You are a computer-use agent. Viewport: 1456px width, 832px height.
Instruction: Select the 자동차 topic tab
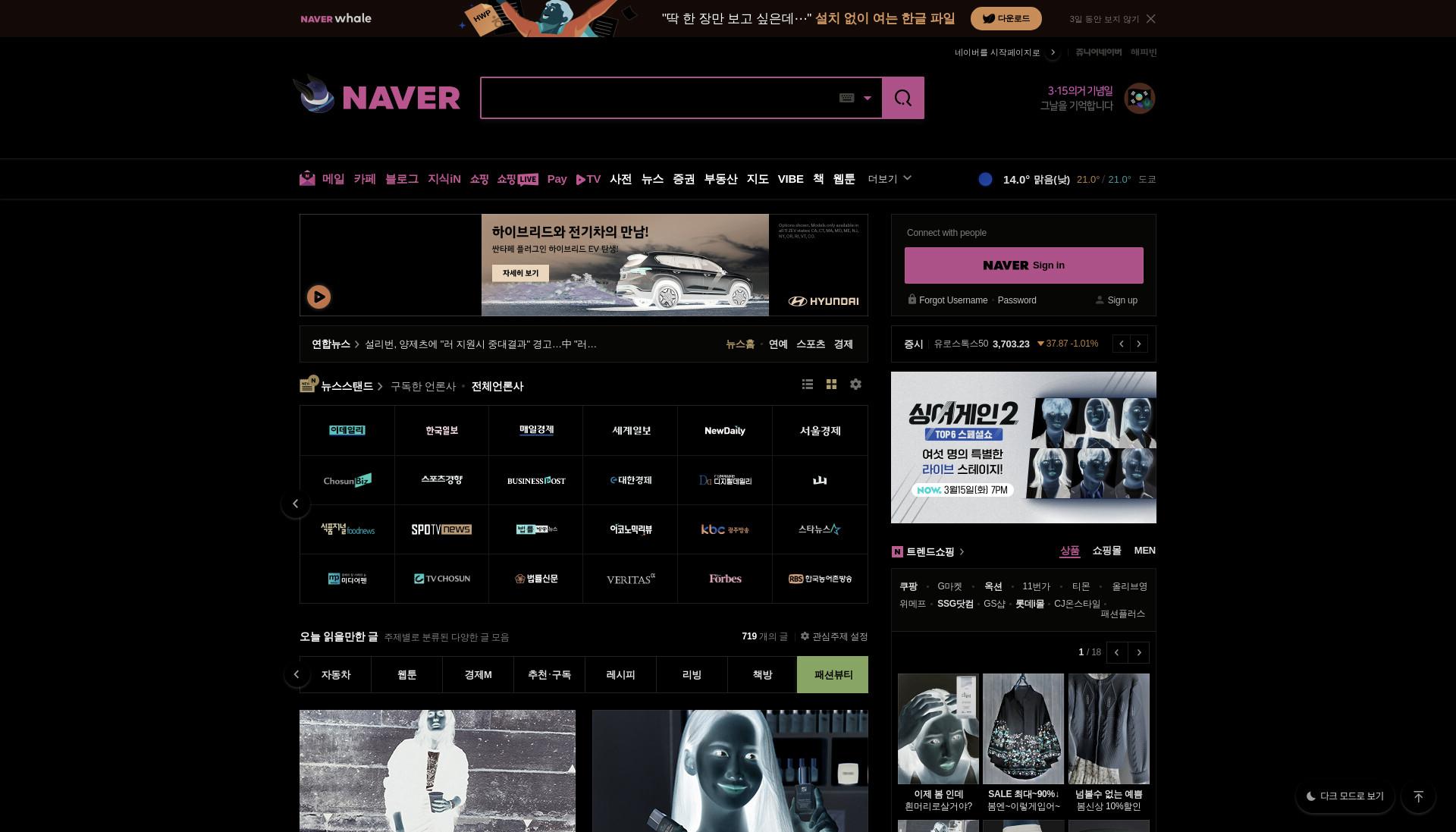(x=335, y=674)
